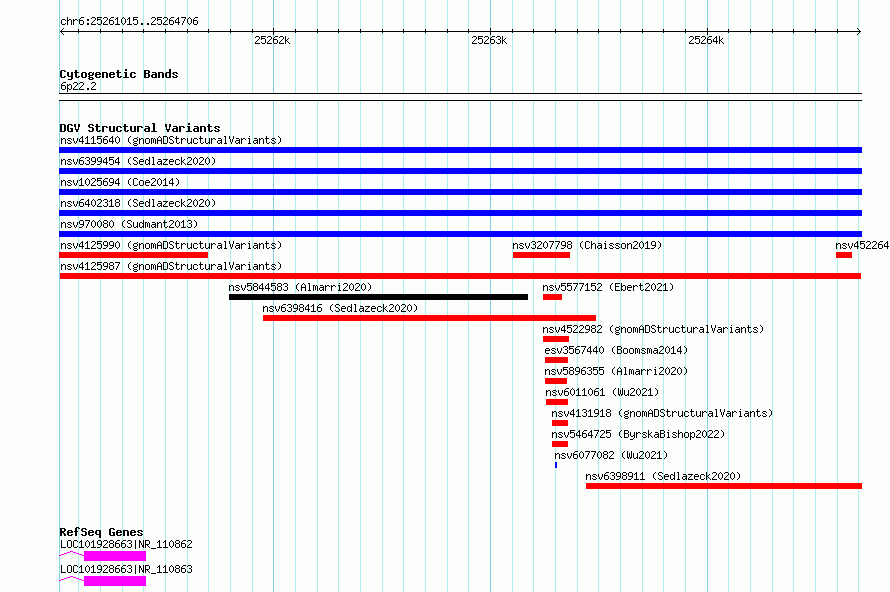This screenshot has width=890, height=592.
Task: Select the 6p22.2 cytogenetic band label
Action: [78, 86]
